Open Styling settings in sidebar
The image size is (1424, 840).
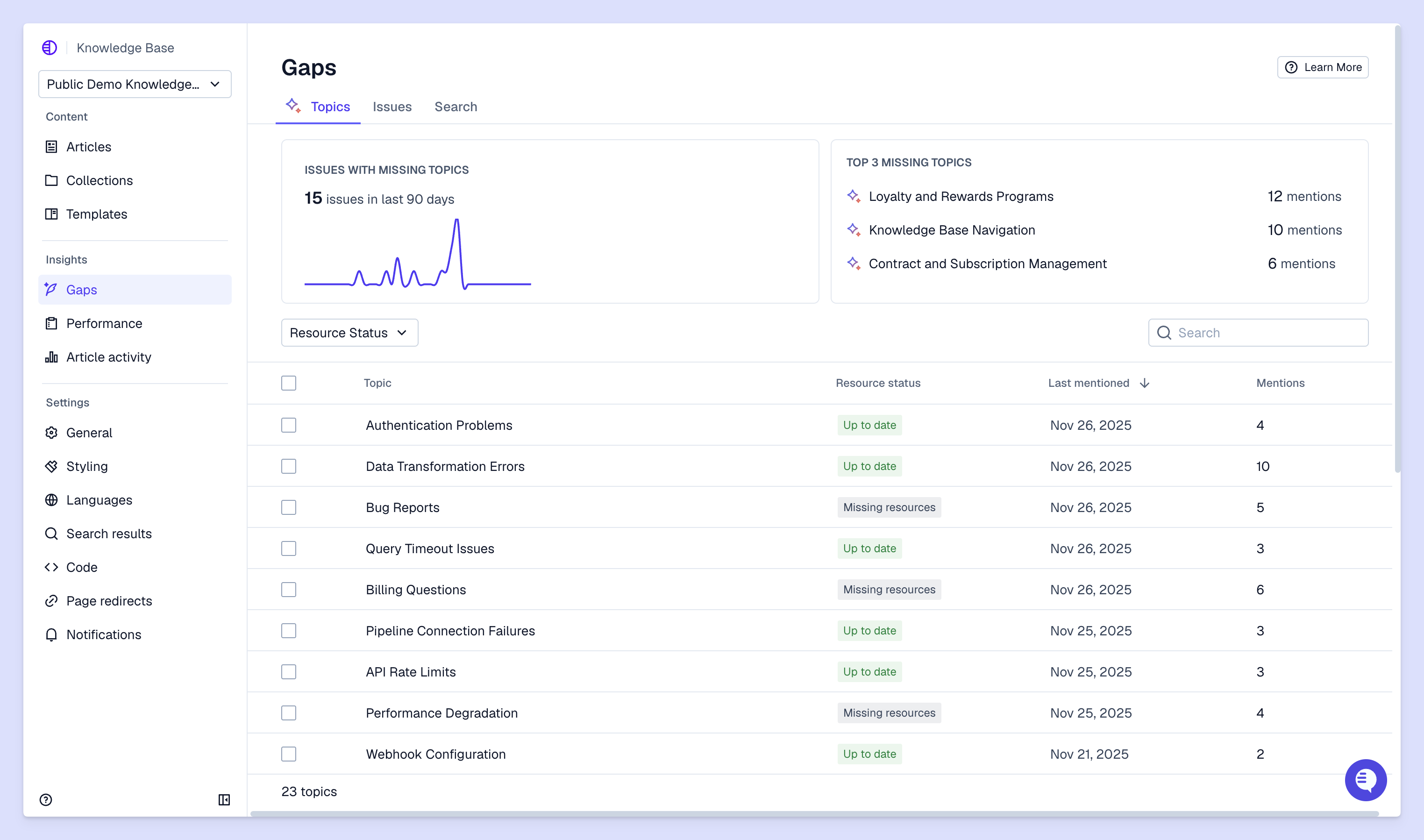86,466
